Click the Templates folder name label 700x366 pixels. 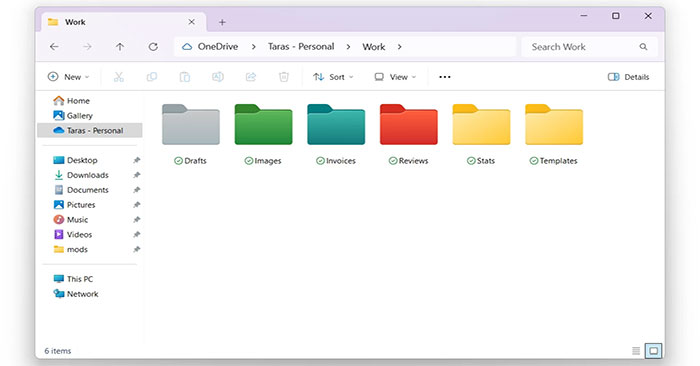tap(558, 161)
